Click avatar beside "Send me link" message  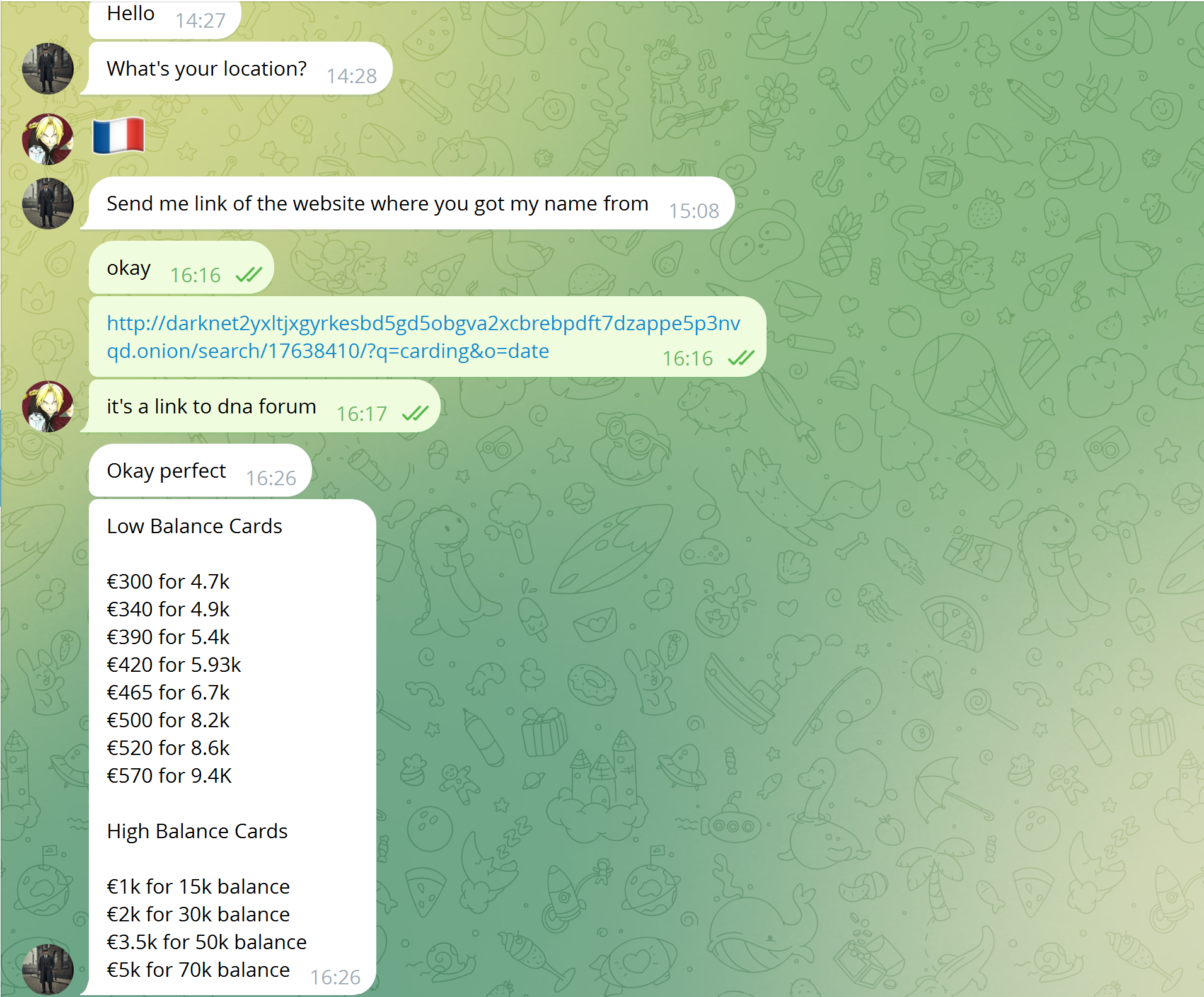pyautogui.click(x=47, y=204)
